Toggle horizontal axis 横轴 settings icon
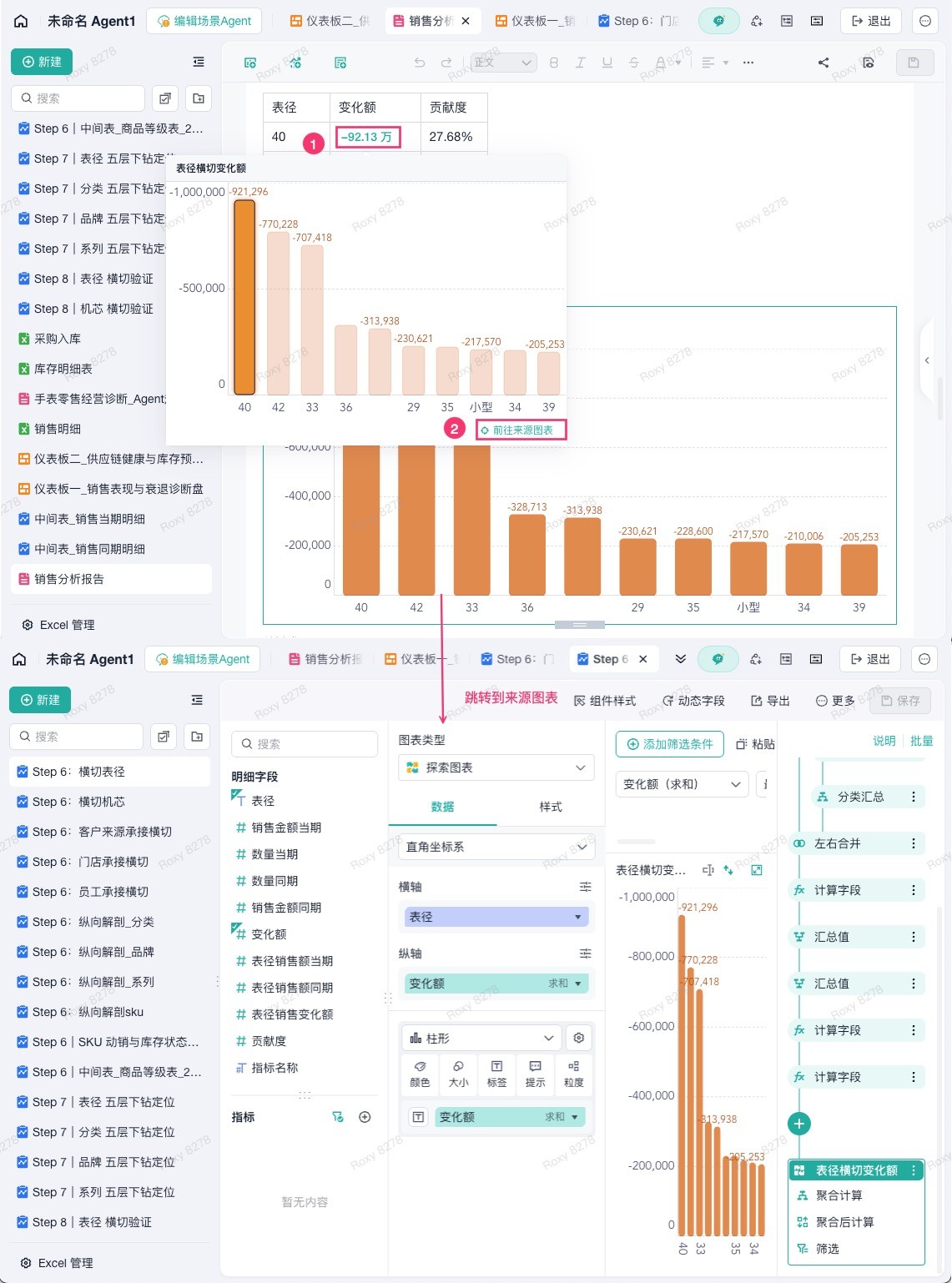 click(585, 887)
